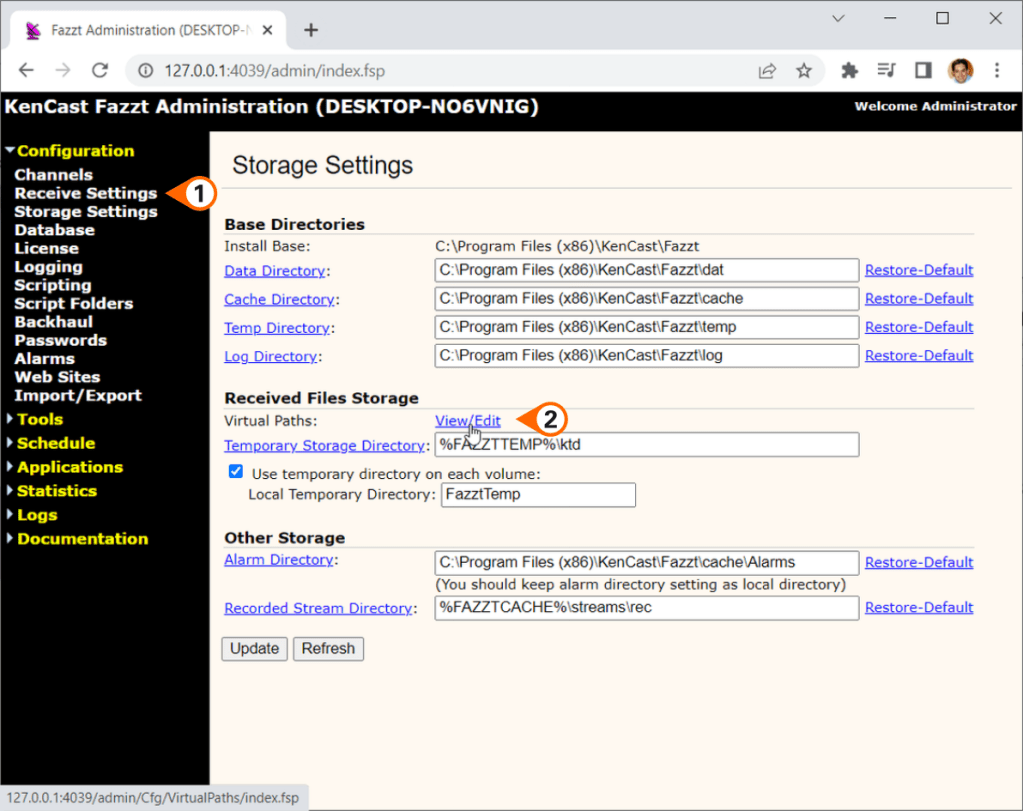
Task: Open the user profile avatar
Action: coord(960,70)
